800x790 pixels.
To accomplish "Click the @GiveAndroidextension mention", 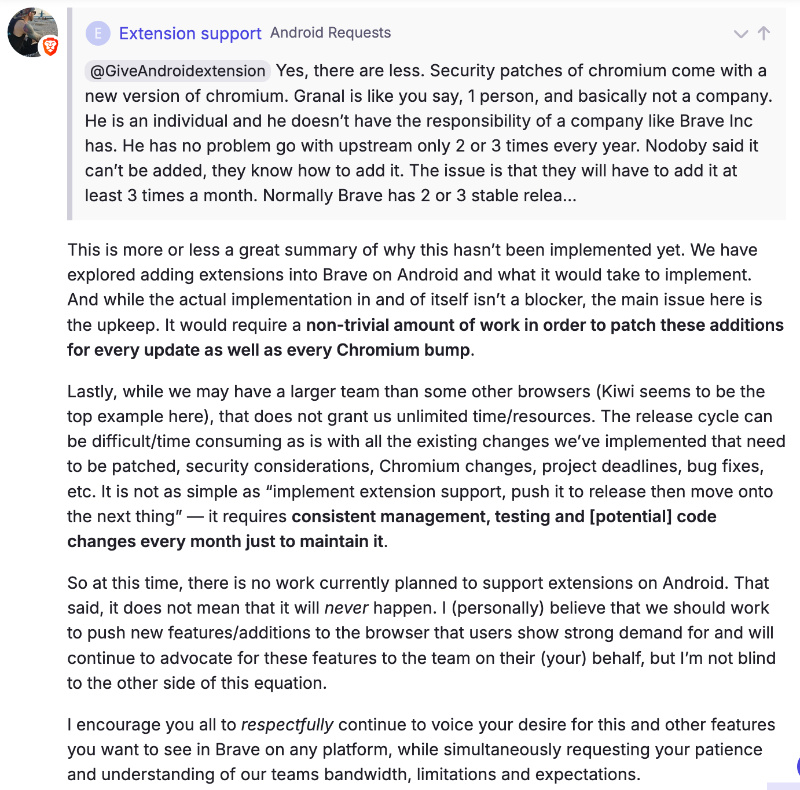I will (177, 70).
